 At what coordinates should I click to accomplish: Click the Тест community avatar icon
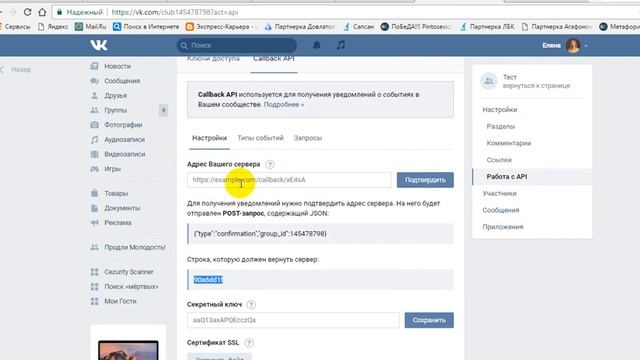pos(489,81)
